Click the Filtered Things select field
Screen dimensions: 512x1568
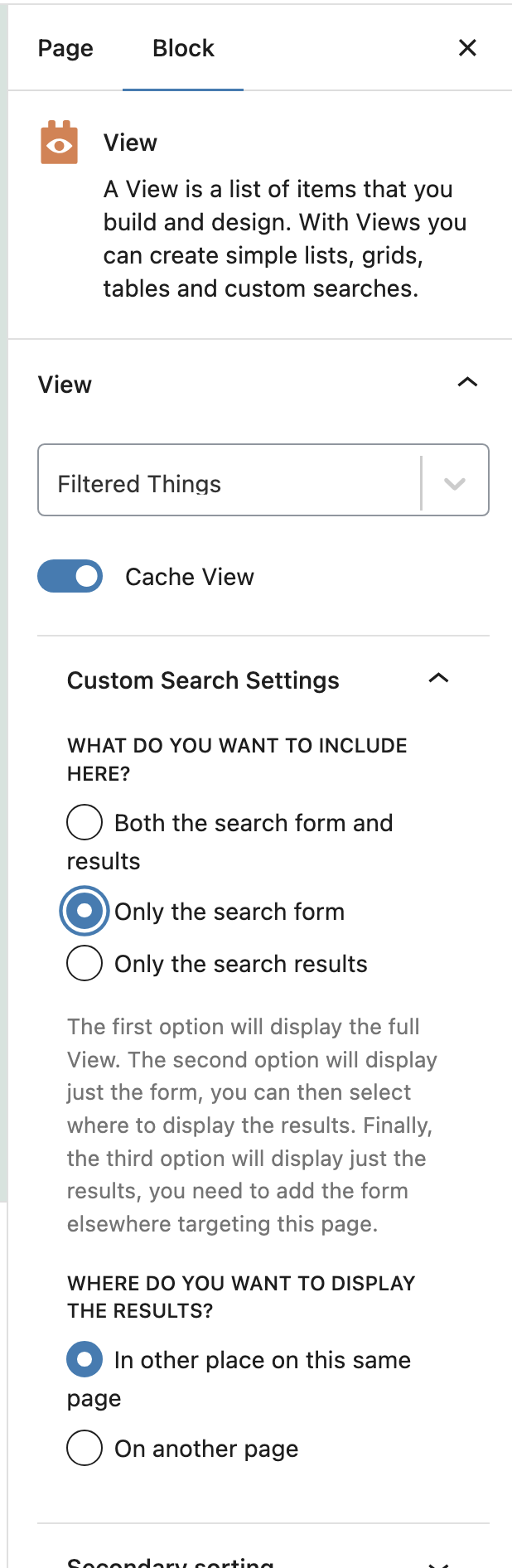tap(263, 480)
